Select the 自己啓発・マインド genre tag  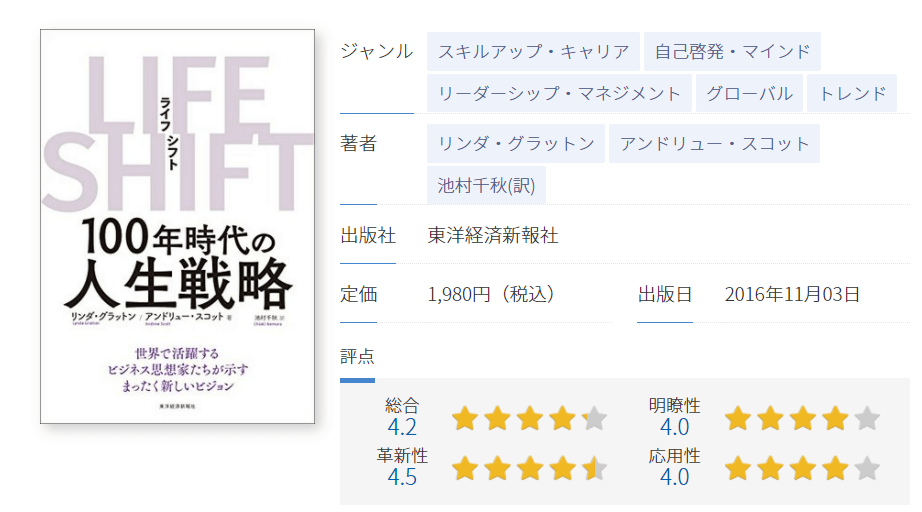point(732,52)
